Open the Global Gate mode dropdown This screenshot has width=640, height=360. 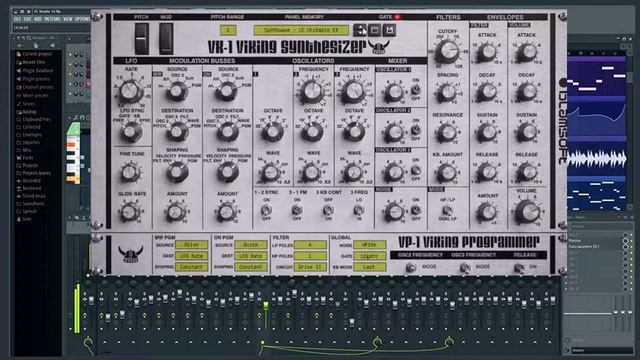click(369, 256)
